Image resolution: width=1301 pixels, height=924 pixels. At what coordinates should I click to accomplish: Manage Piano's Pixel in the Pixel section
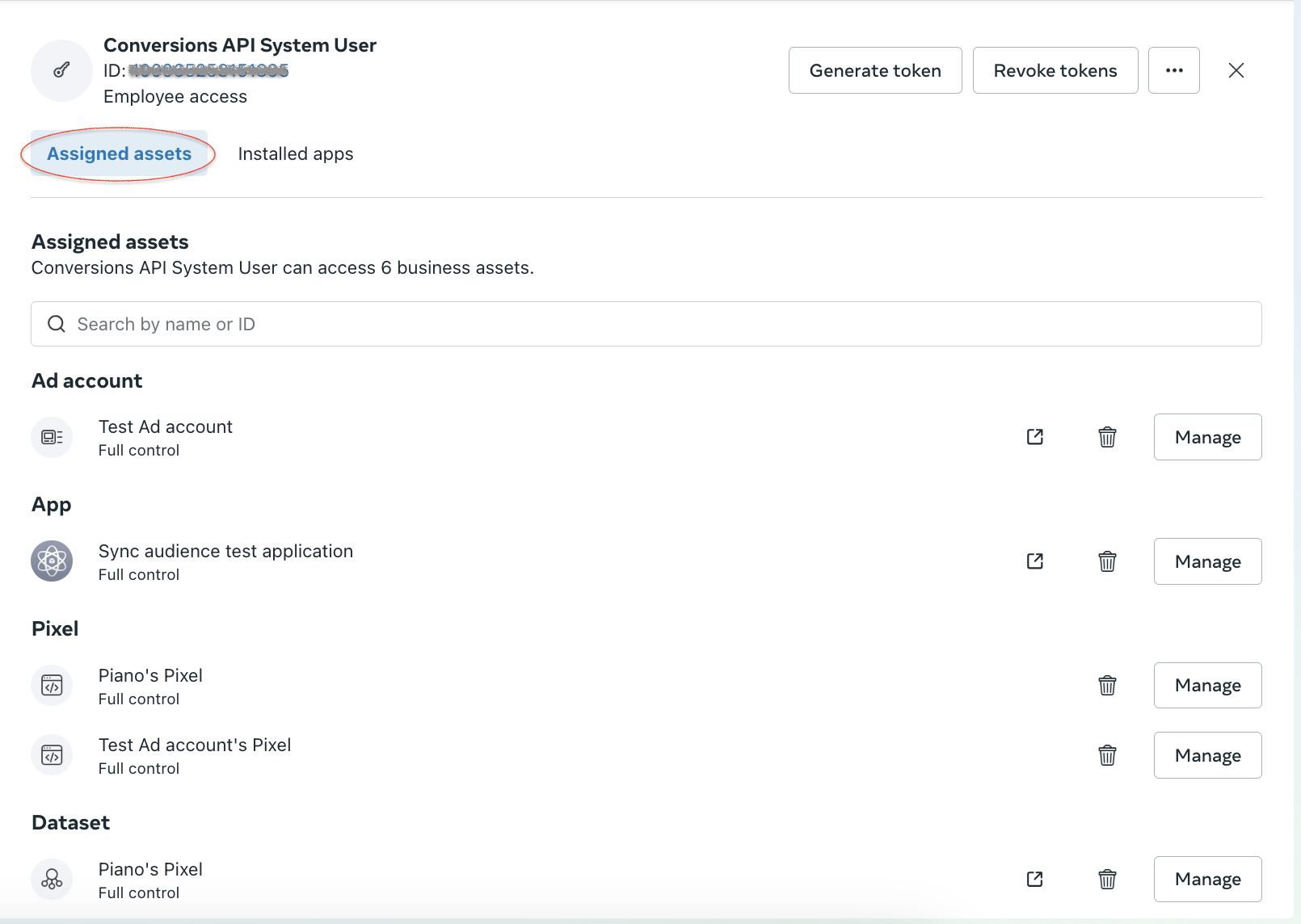(x=1208, y=686)
